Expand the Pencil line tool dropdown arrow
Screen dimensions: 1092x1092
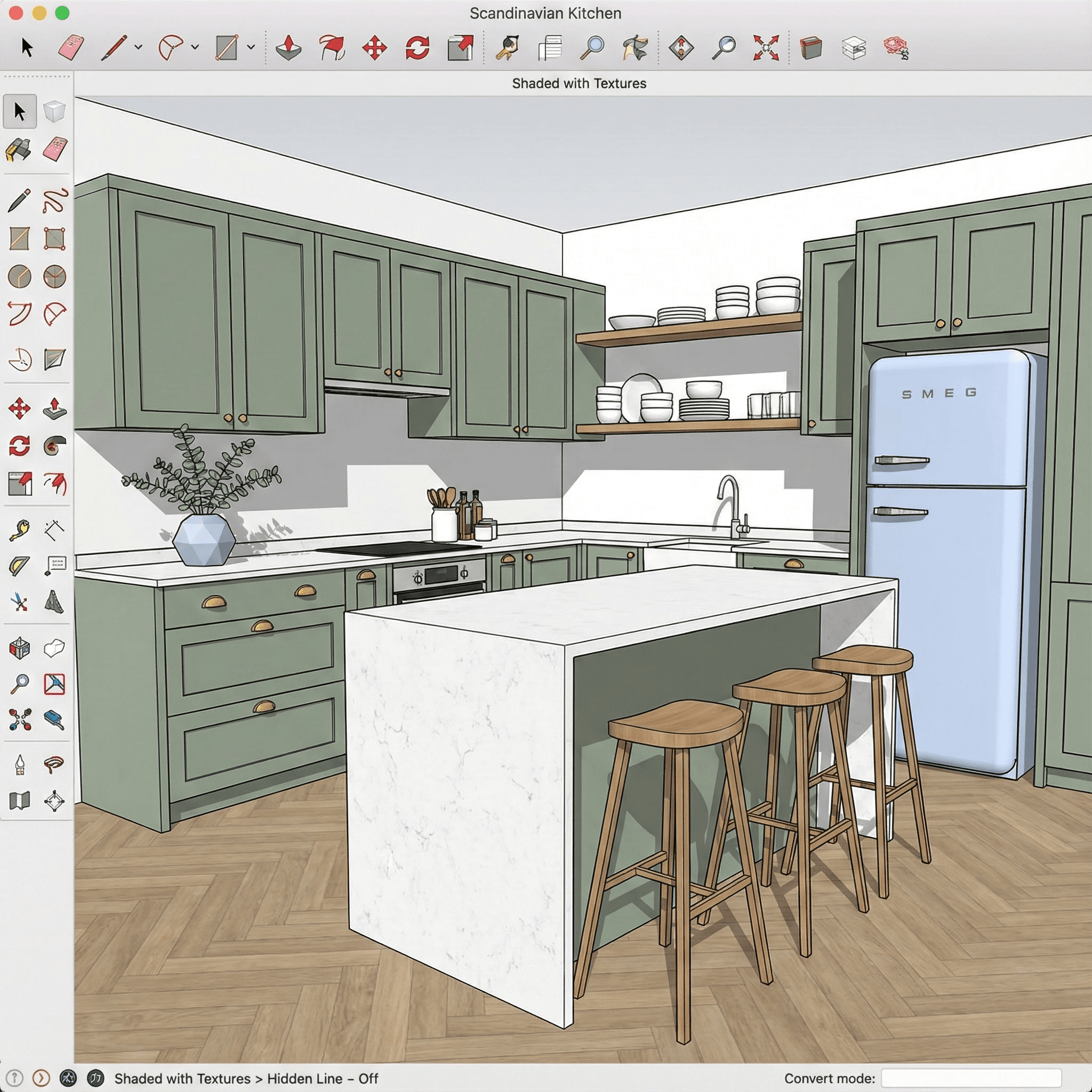138,47
